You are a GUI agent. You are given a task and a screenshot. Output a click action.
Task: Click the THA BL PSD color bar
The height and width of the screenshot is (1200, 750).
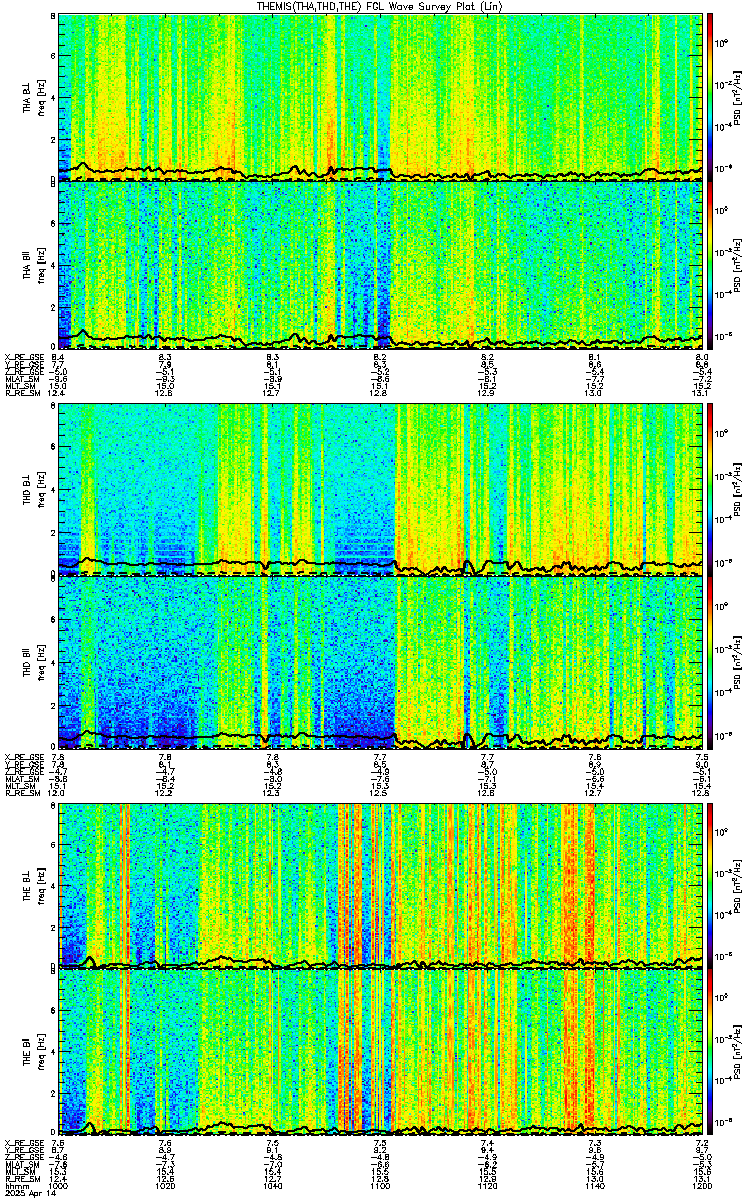pyautogui.click(x=710, y=97)
